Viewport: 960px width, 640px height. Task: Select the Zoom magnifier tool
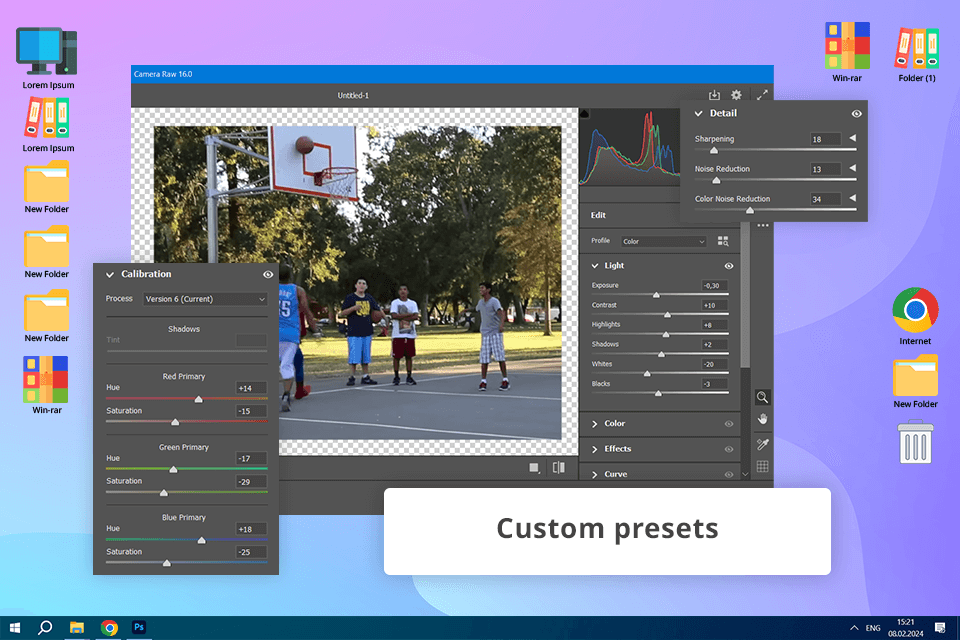[x=762, y=397]
